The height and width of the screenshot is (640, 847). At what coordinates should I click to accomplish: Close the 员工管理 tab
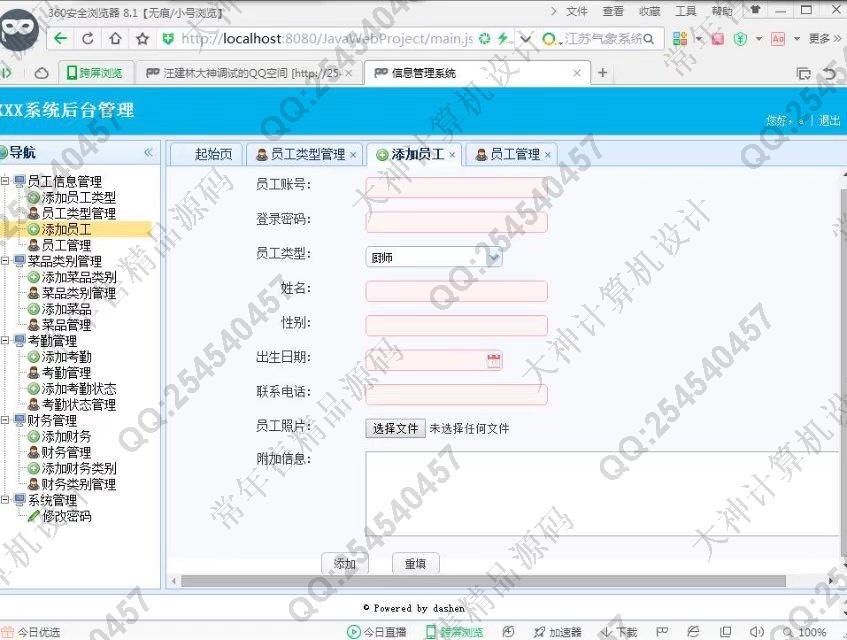coord(548,155)
